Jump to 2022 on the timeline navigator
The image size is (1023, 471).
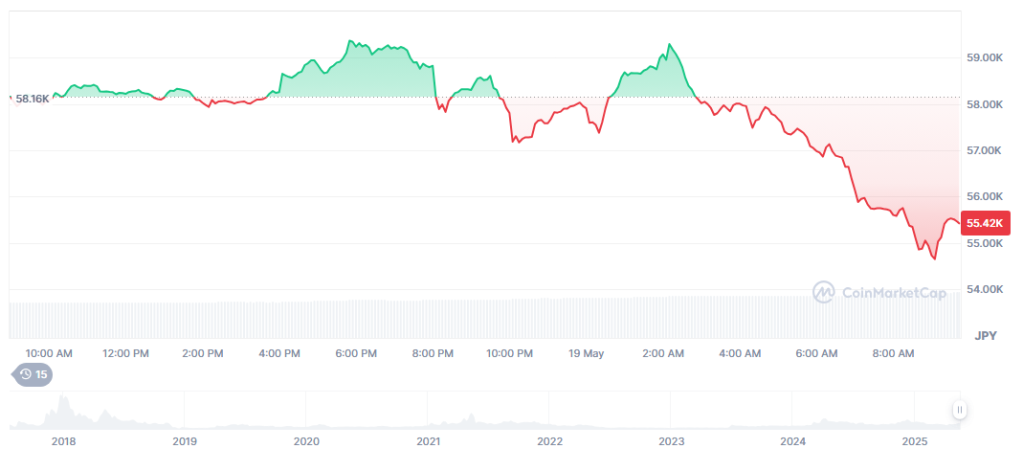[x=549, y=441]
